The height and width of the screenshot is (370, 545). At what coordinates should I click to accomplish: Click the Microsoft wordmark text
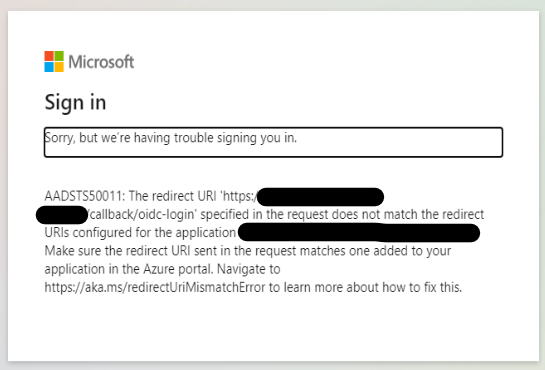(x=101, y=62)
